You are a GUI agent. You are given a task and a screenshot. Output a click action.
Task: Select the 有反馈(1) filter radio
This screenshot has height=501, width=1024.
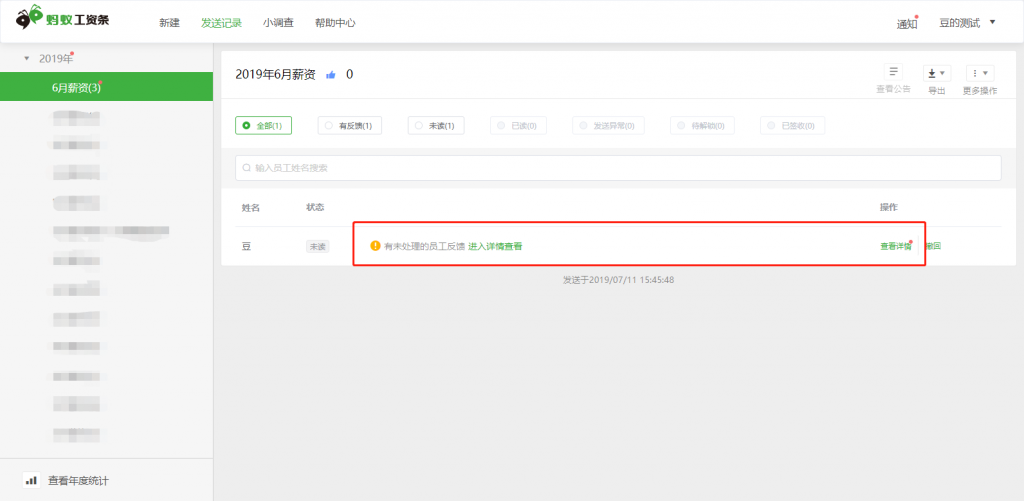point(329,125)
